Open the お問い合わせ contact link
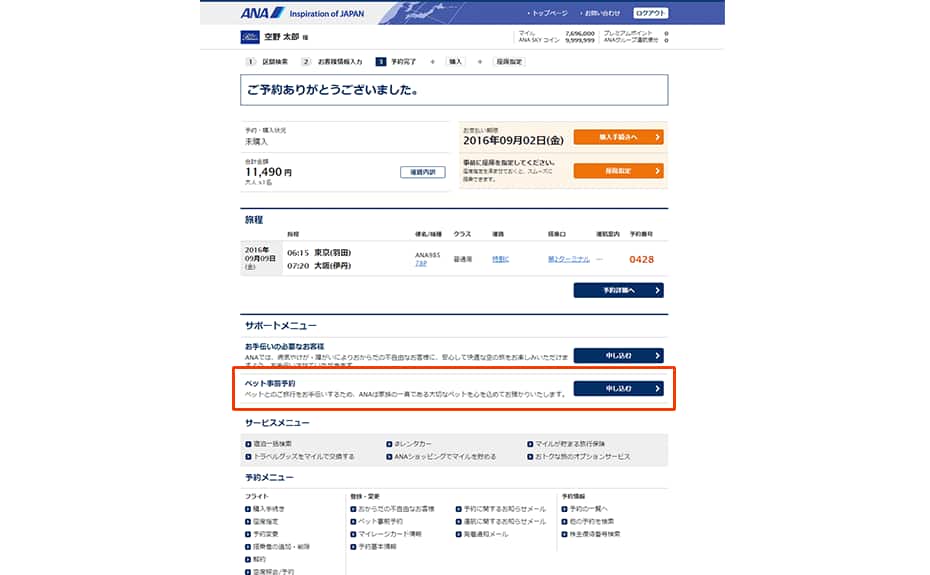The image size is (930, 575). (602, 13)
